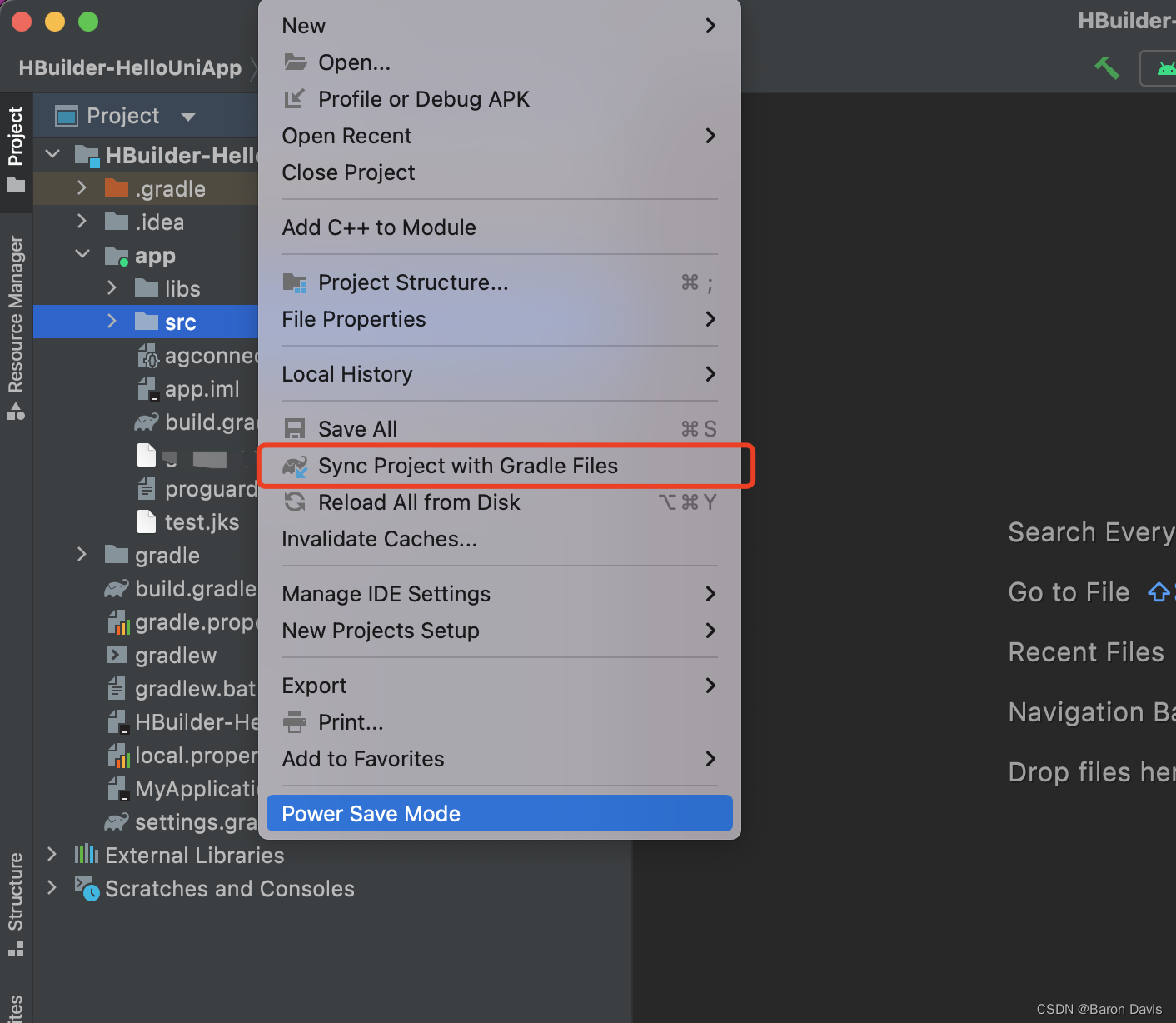The height and width of the screenshot is (1023, 1176).
Task: Click the Reload All from Disk icon
Action: (295, 502)
